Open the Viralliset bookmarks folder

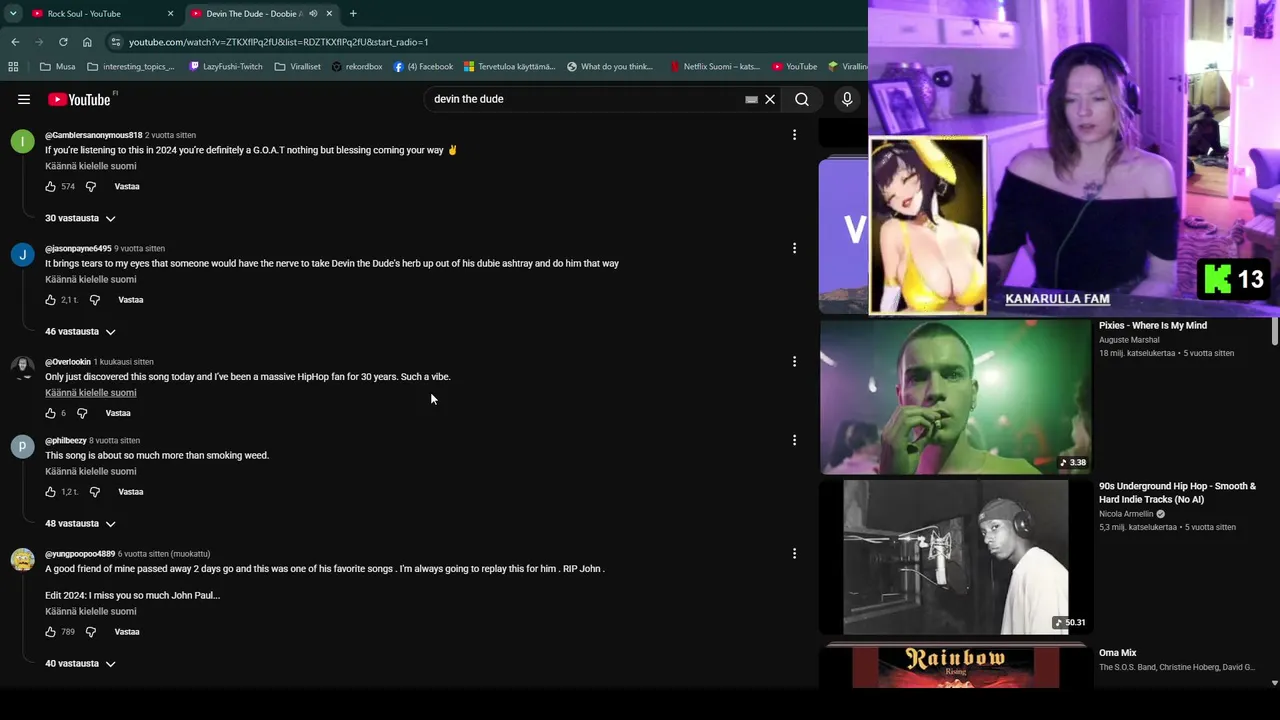[297, 67]
